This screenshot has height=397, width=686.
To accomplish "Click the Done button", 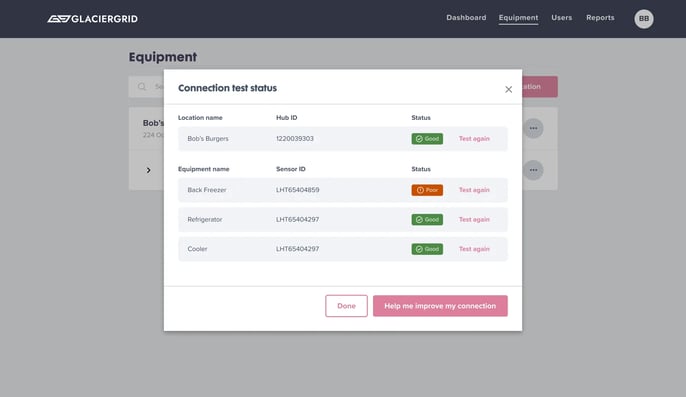I will pyautogui.click(x=346, y=306).
